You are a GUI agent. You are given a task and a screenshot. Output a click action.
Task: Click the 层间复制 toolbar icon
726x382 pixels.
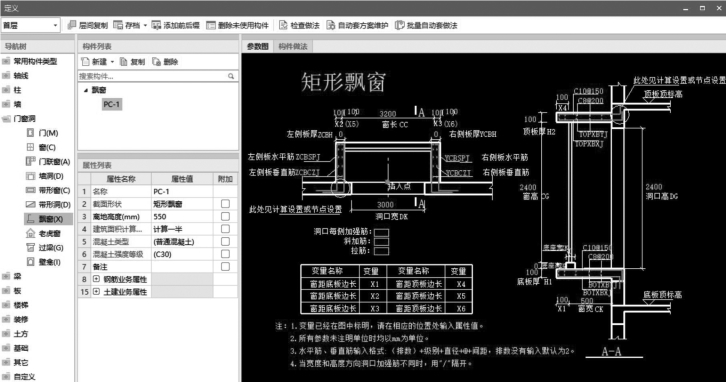tap(72, 25)
